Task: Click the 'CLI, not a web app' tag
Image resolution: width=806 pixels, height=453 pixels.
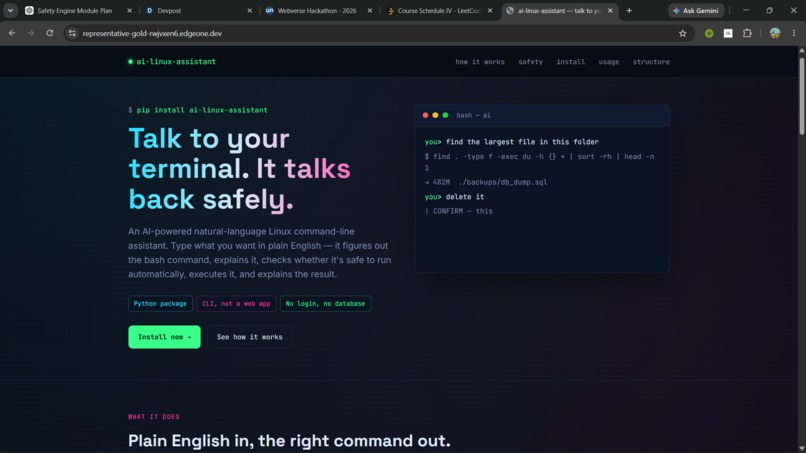Action: click(236, 303)
